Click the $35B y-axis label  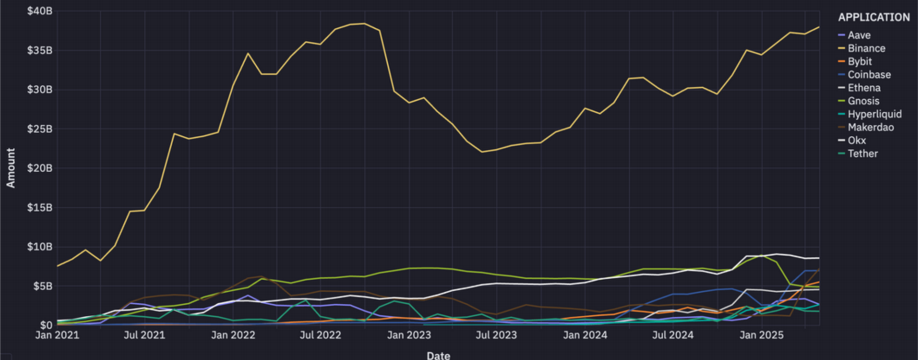coord(40,50)
